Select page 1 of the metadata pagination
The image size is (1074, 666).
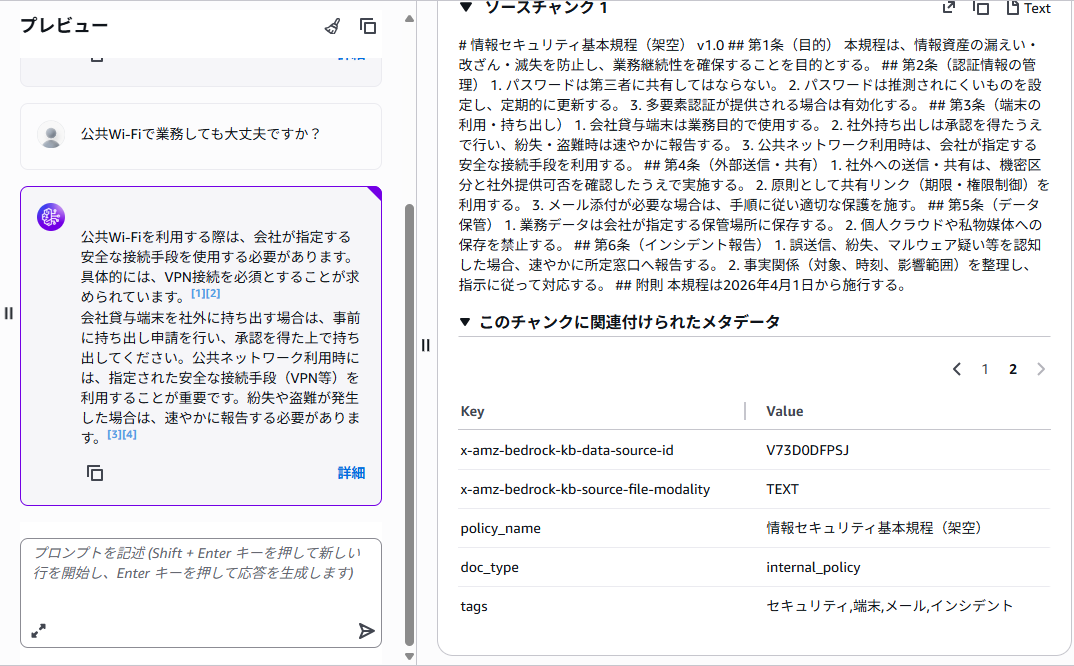click(985, 369)
